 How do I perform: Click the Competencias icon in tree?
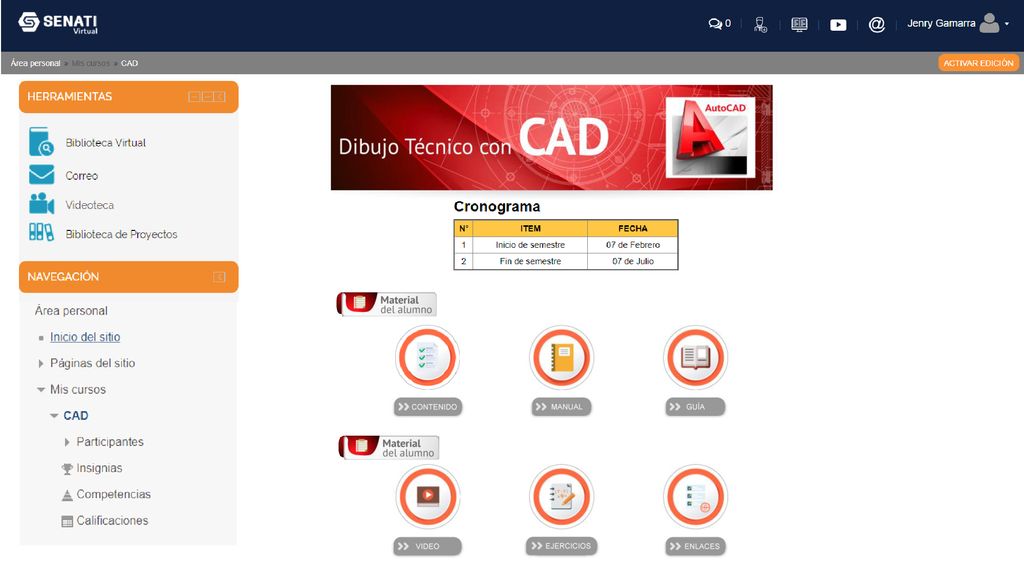[67, 495]
